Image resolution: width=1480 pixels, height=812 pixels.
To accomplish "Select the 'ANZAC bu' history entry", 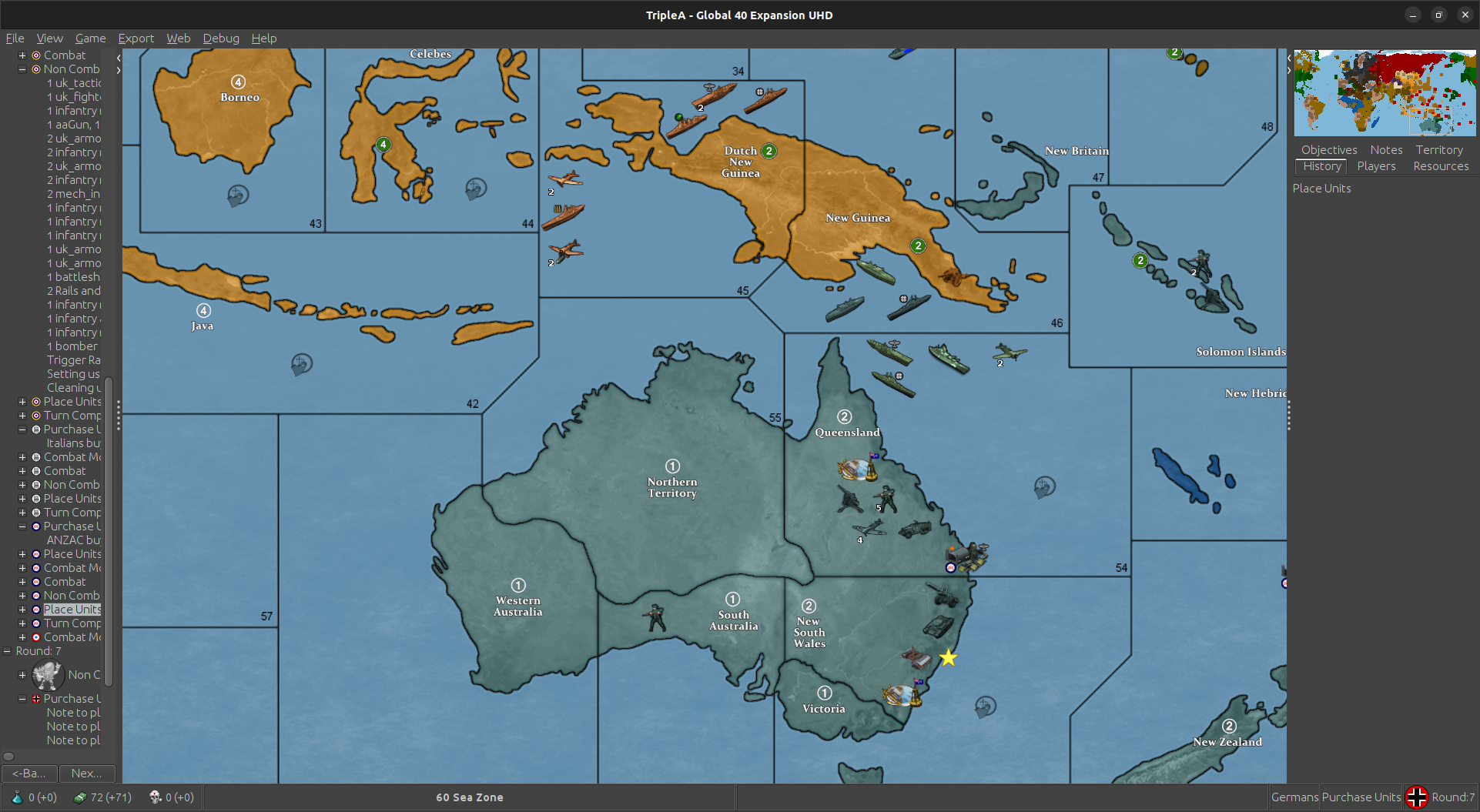I will (x=73, y=540).
